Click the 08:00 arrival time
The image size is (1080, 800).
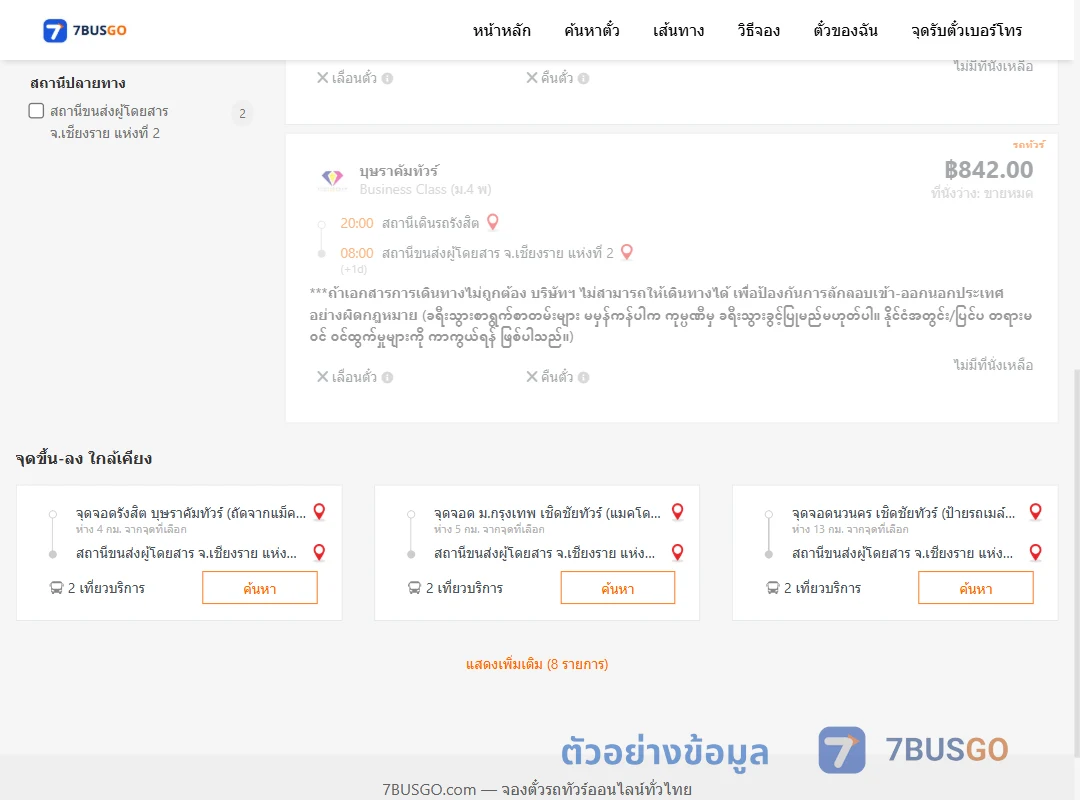click(x=357, y=254)
